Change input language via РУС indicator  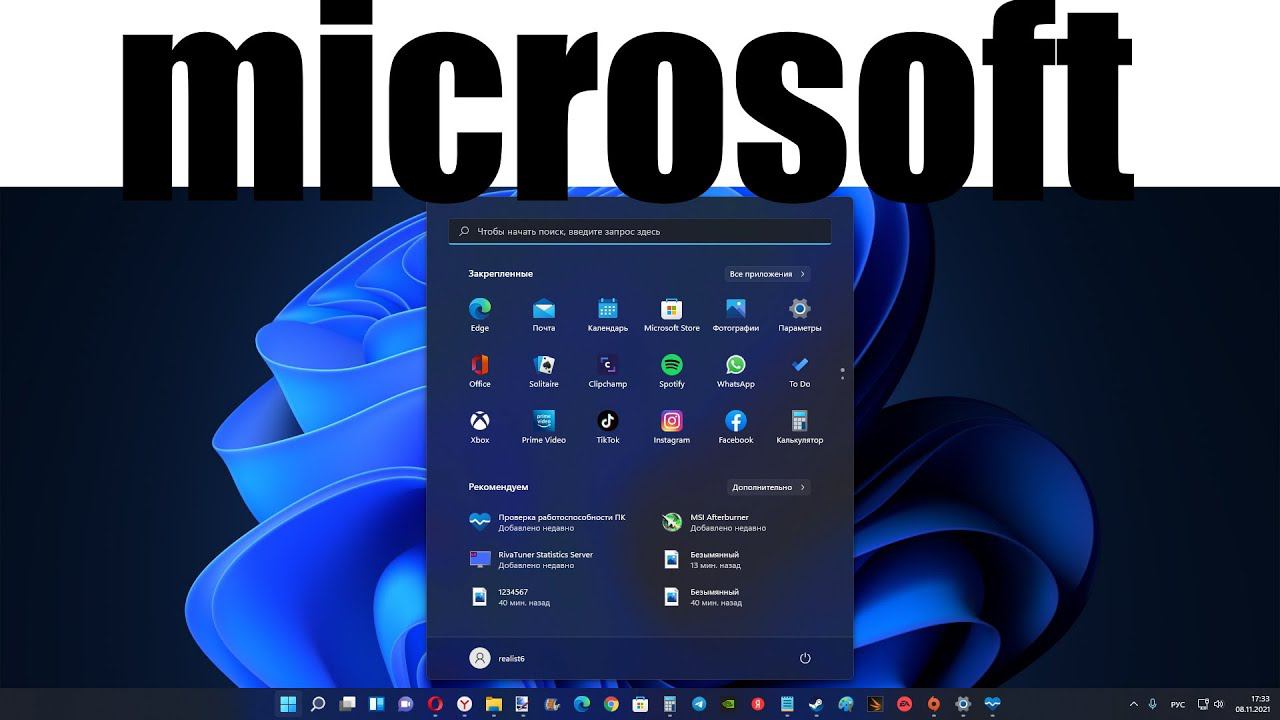(x=1178, y=704)
